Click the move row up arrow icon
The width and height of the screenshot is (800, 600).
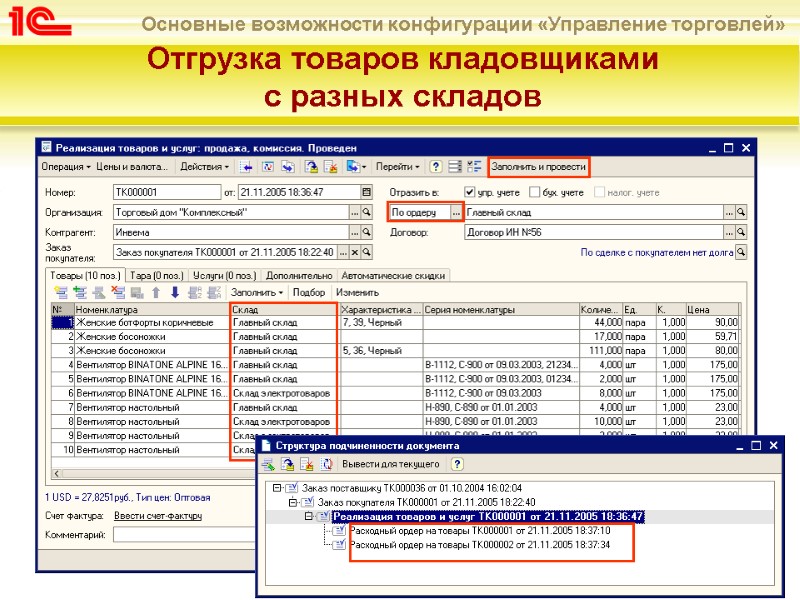pos(154,292)
